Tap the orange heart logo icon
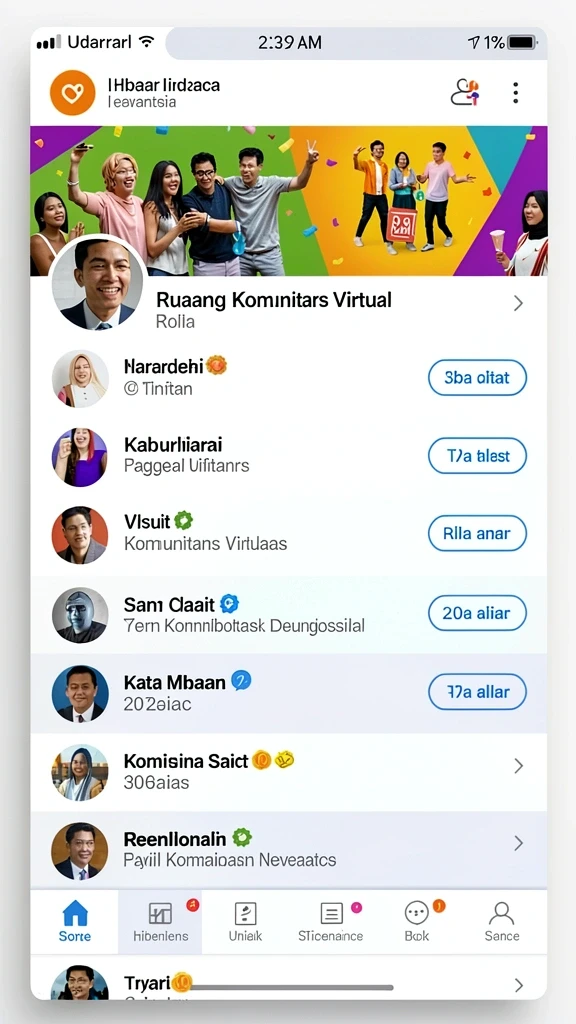This screenshot has width=576, height=1024. 72,93
